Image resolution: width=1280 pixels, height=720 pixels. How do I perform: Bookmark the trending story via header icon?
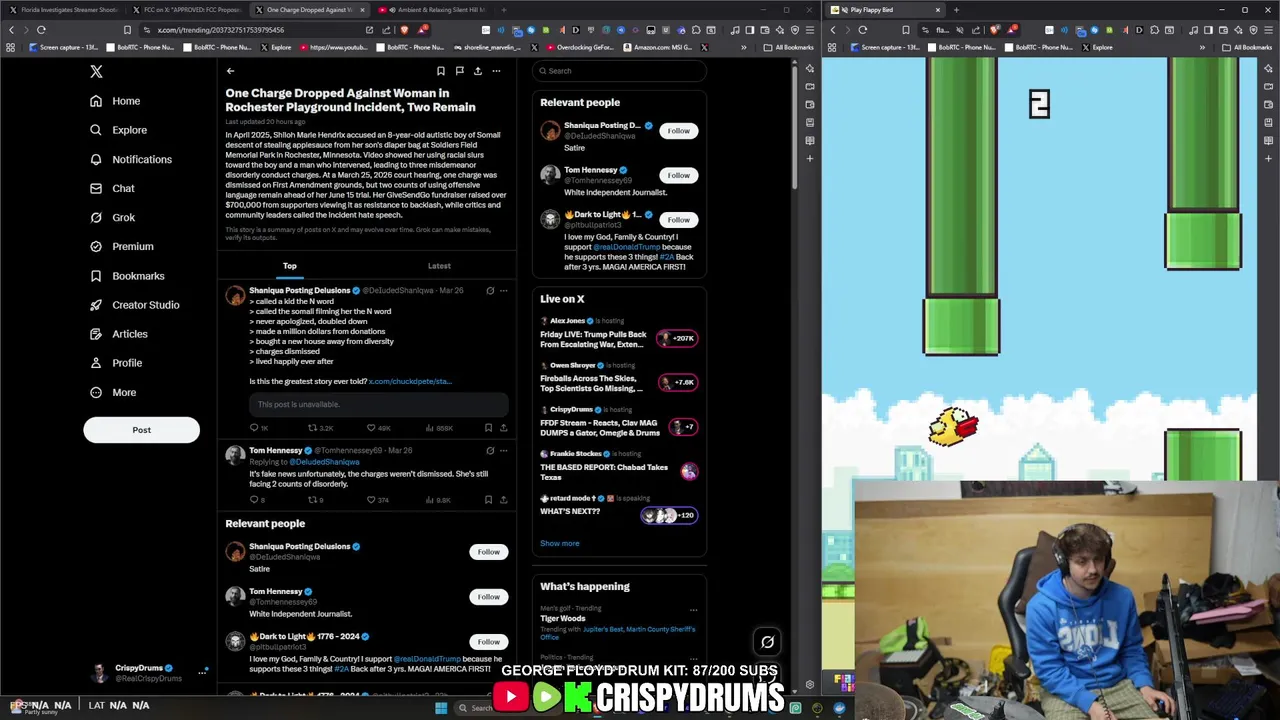pos(440,71)
